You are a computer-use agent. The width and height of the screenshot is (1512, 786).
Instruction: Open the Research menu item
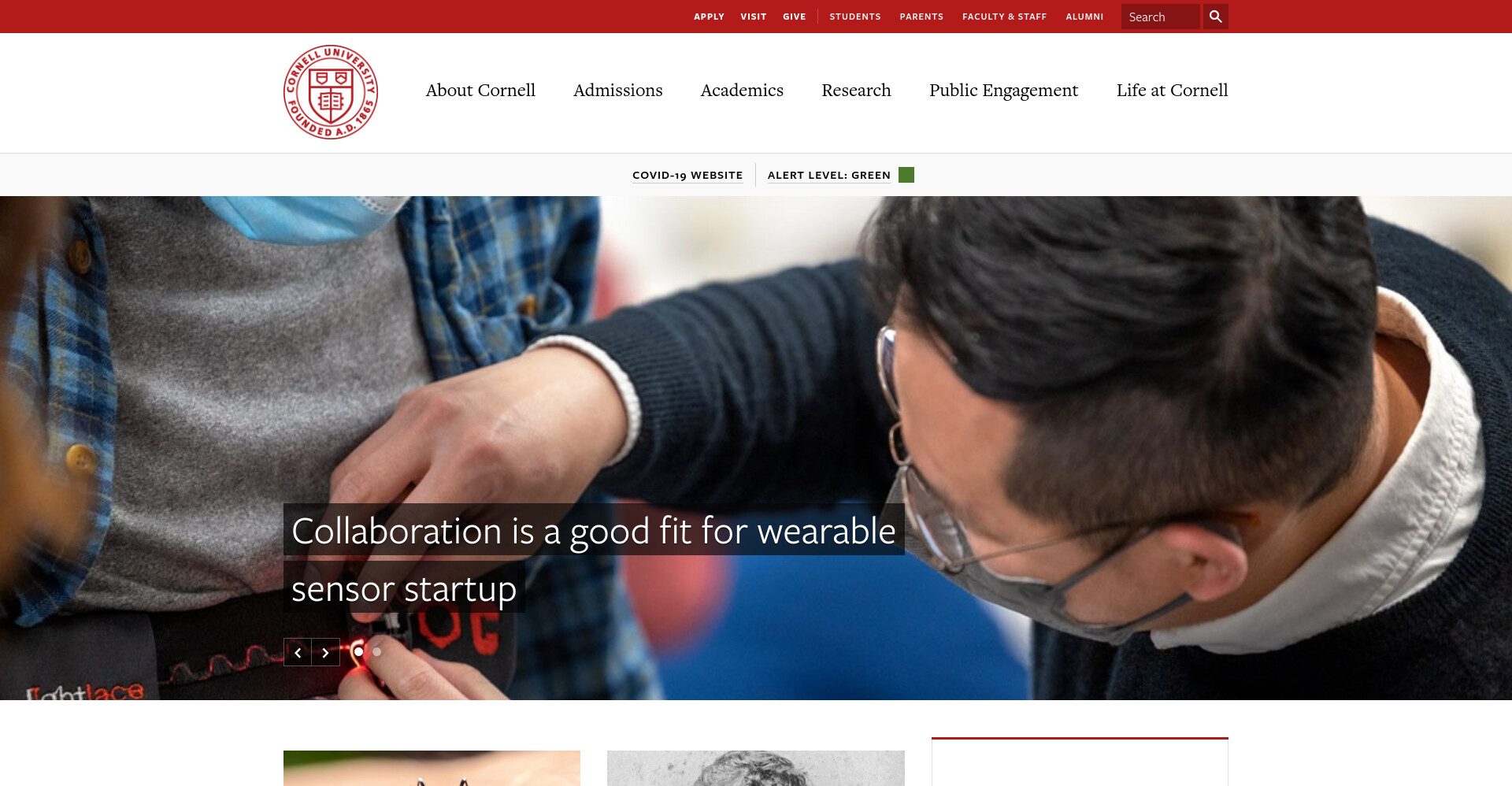pos(856,91)
